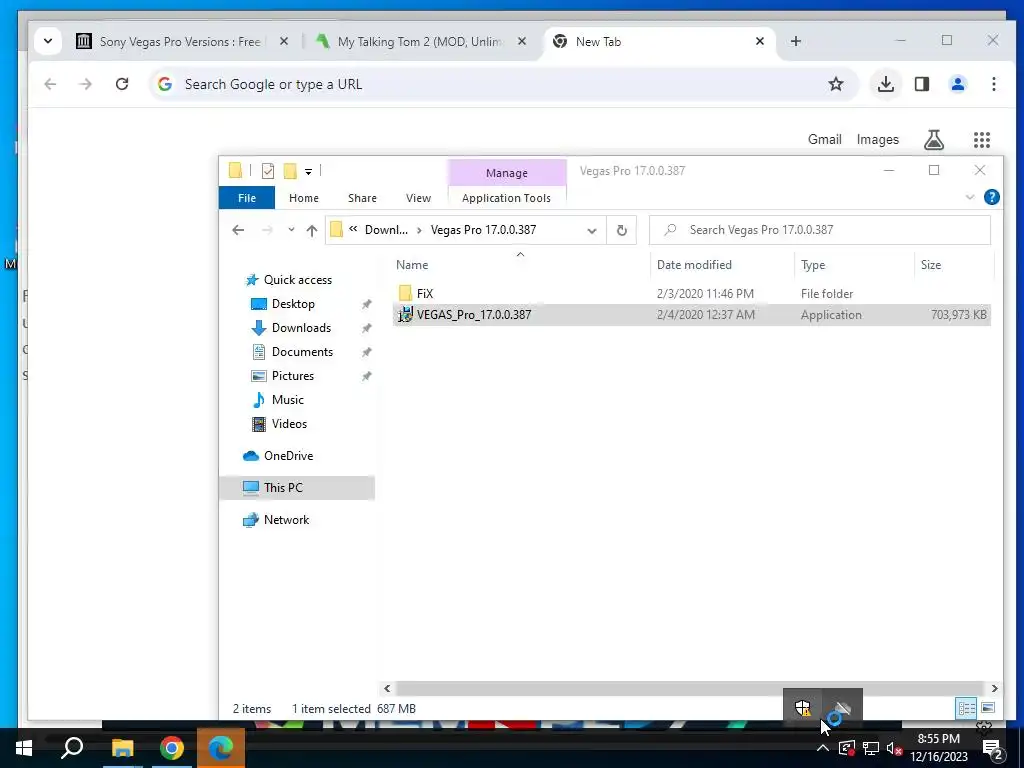
Task: Show hidden system tray icons
Action: tap(823, 748)
